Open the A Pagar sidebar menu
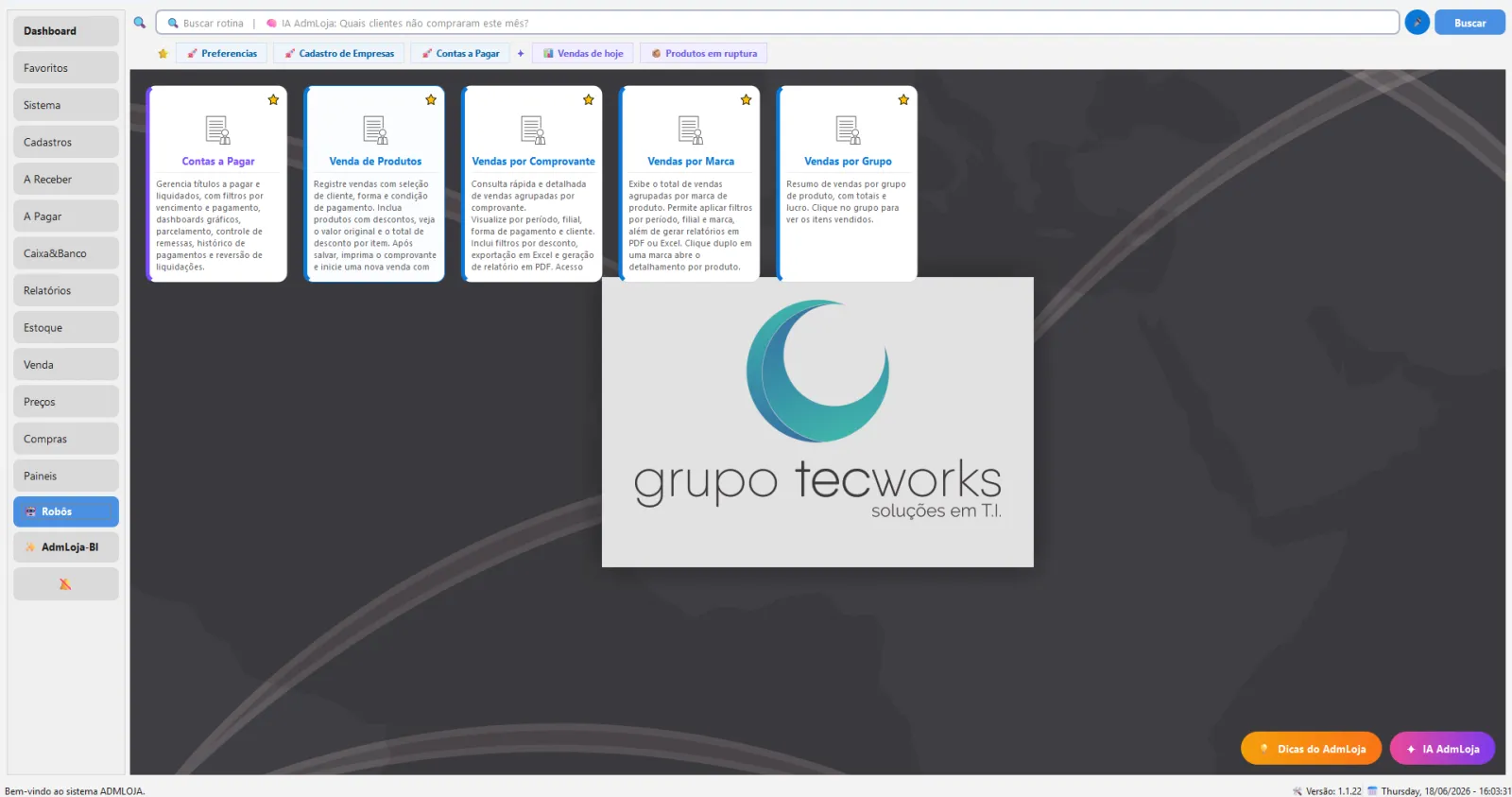Screen dimensions: 1512x797 [x=66, y=217]
